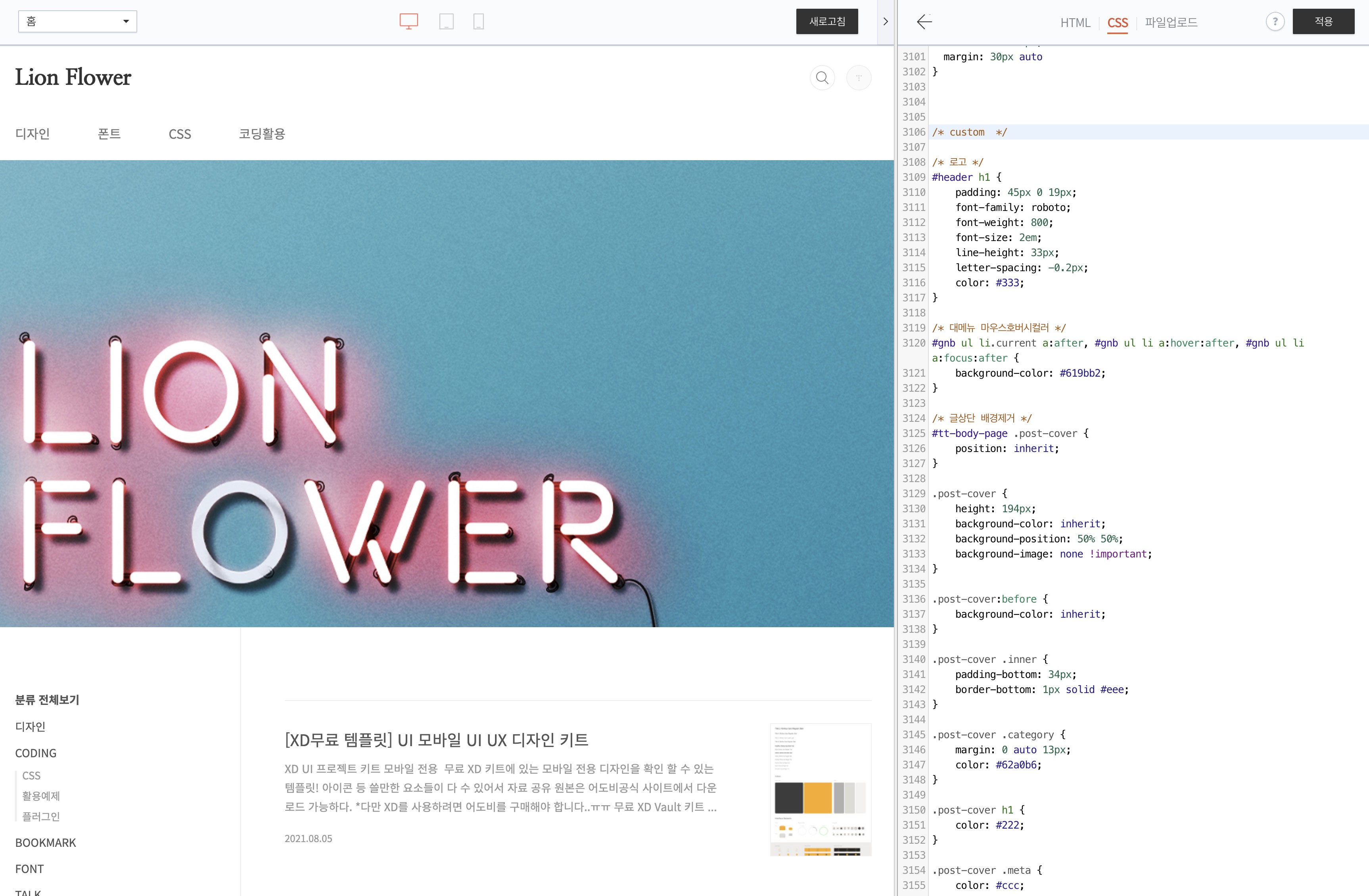Click the color: #333 value

coord(1009,283)
